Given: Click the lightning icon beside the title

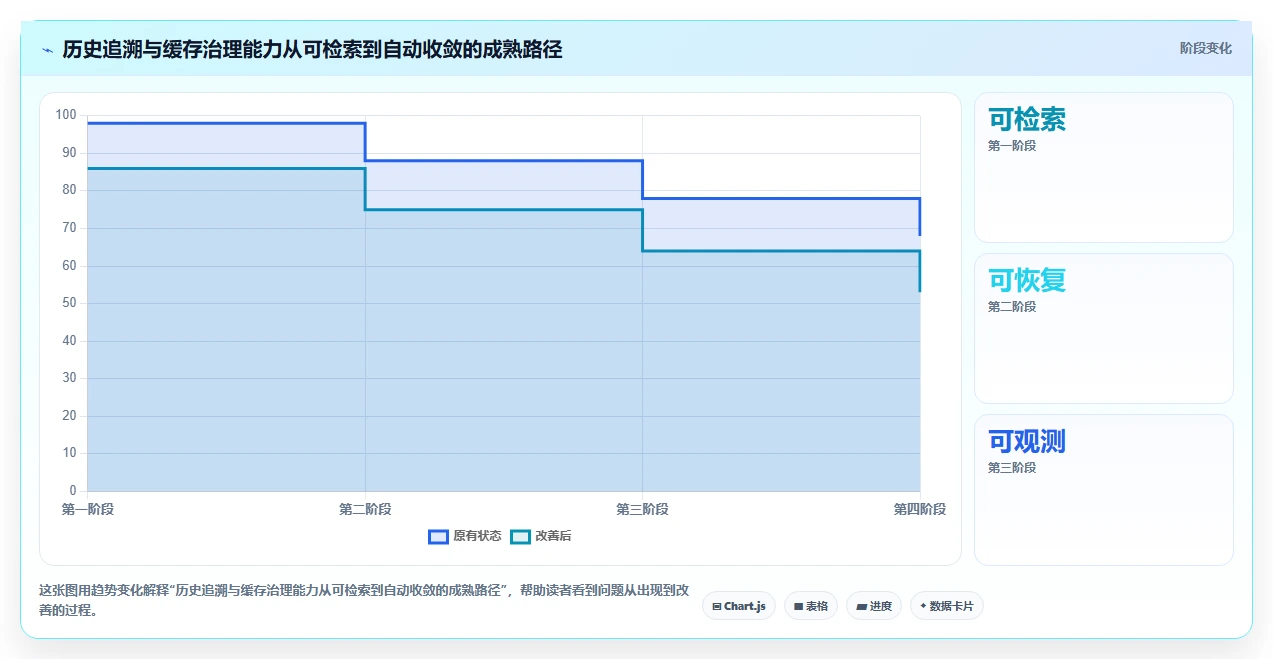Looking at the screenshot, I should (47, 49).
